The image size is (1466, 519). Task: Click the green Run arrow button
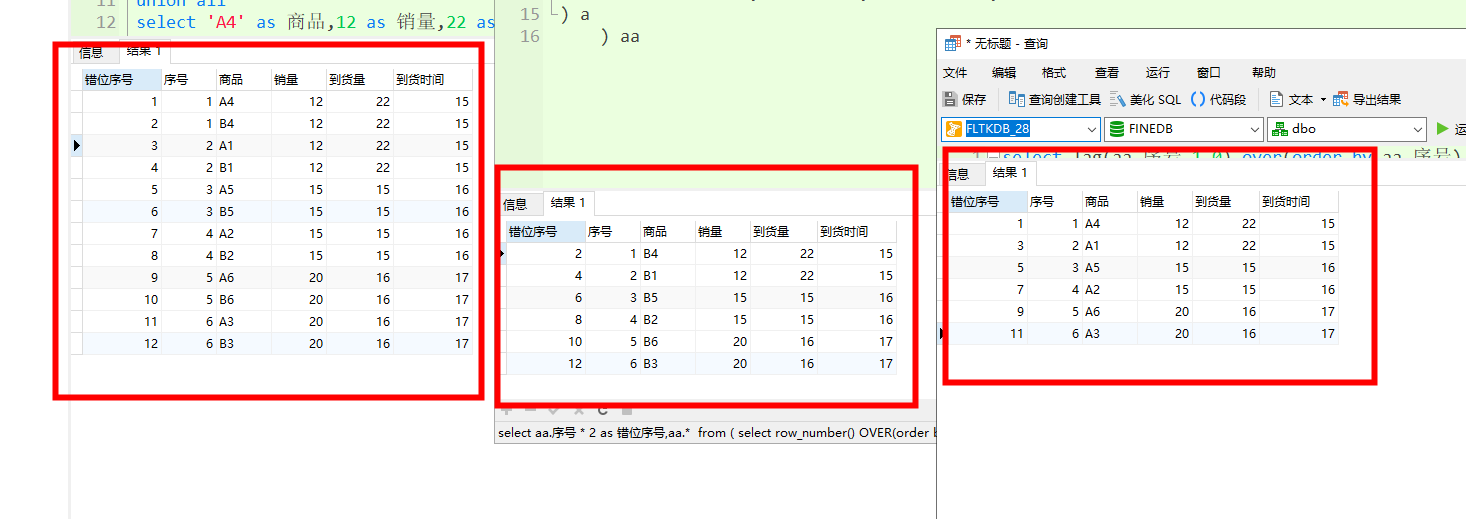1442,128
